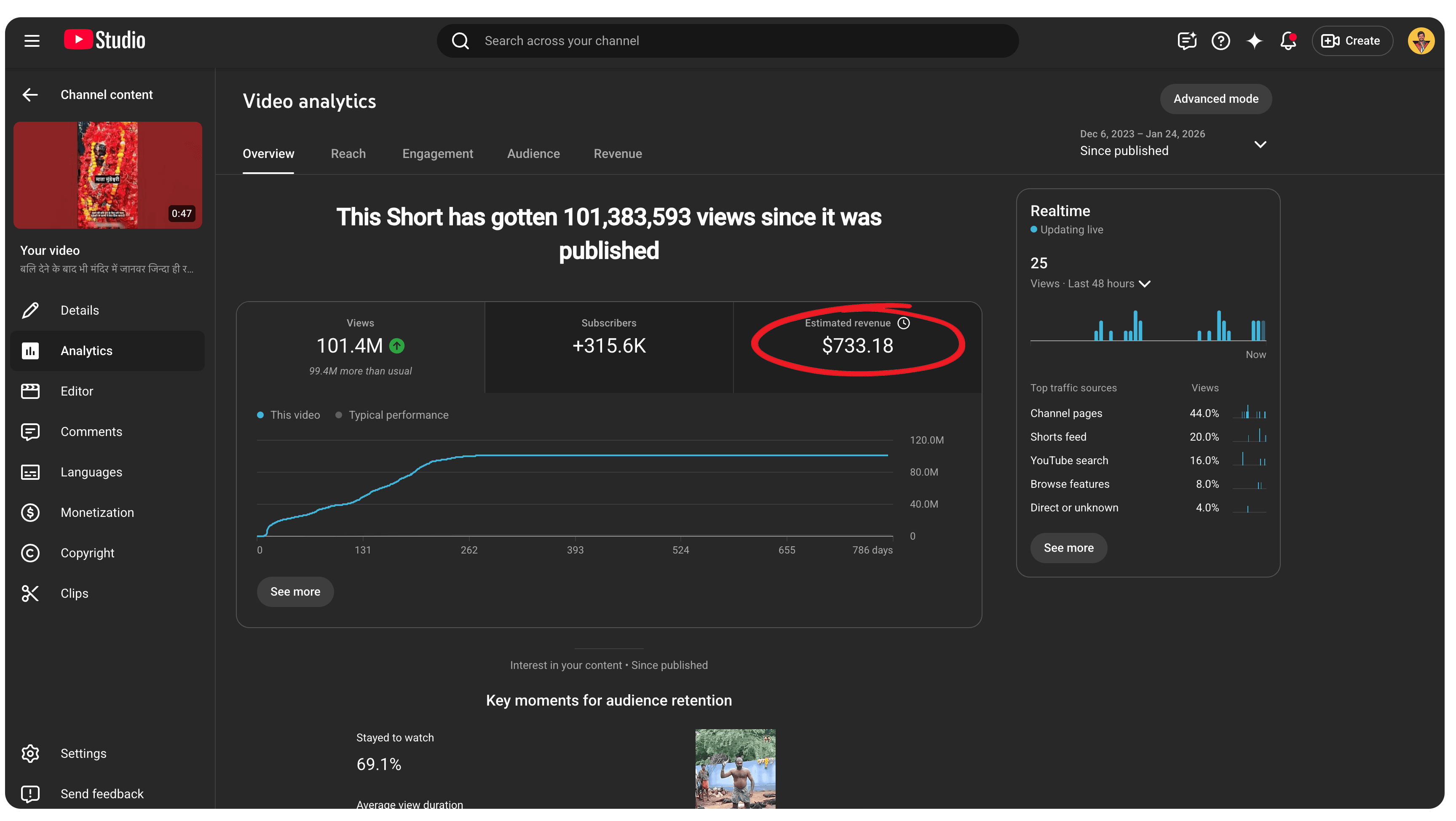Open the hamburger navigation menu
The image size is (1456, 821).
[32, 40]
